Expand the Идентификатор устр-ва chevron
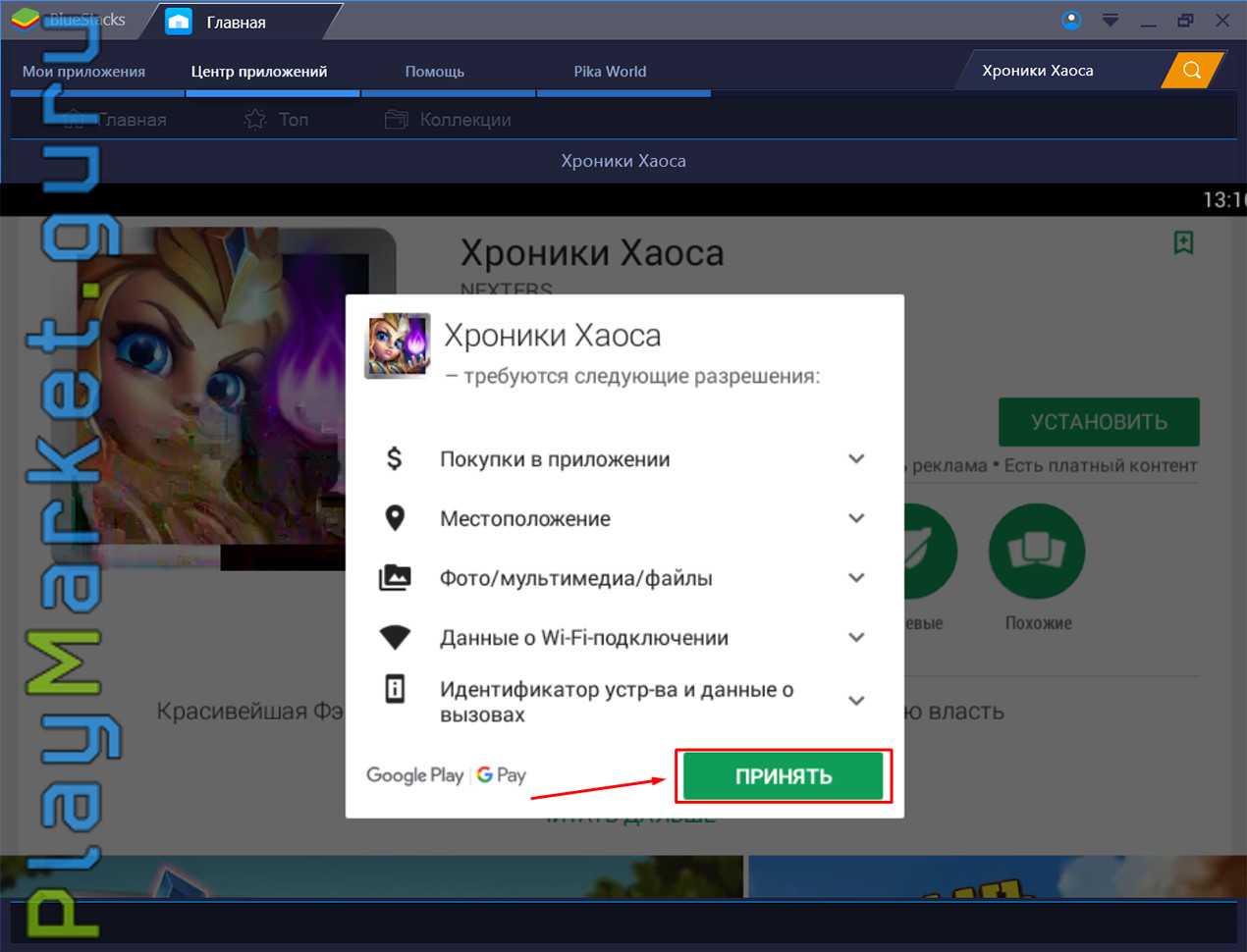The width and height of the screenshot is (1247, 952). [x=856, y=701]
